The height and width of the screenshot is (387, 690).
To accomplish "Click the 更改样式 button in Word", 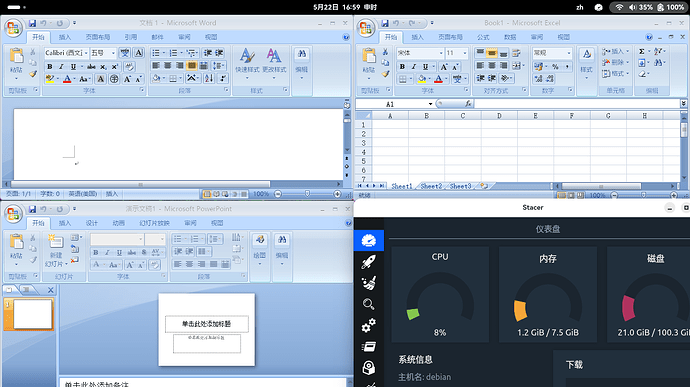I will [x=274, y=63].
